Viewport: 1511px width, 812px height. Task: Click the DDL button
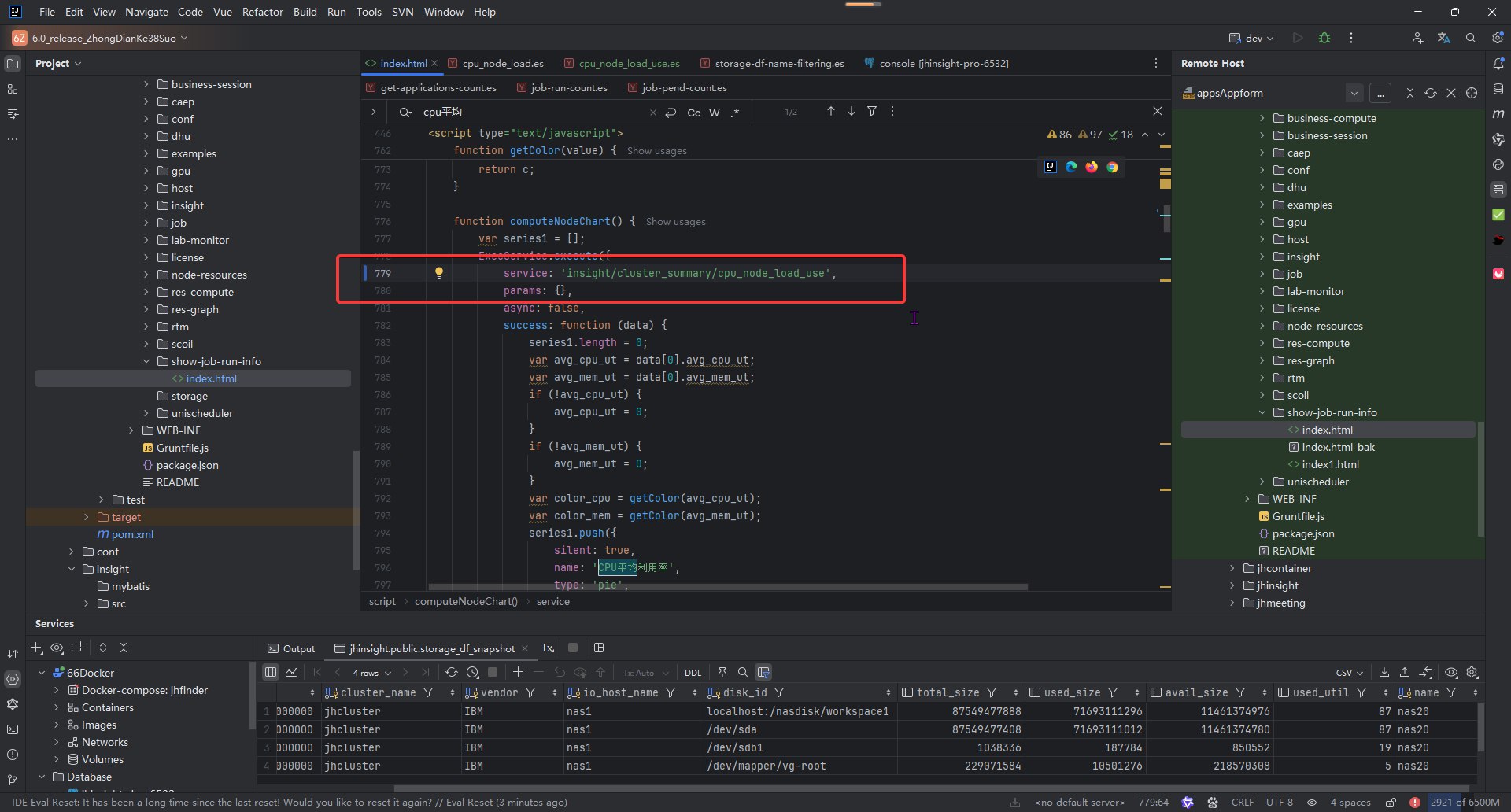pyautogui.click(x=693, y=673)
